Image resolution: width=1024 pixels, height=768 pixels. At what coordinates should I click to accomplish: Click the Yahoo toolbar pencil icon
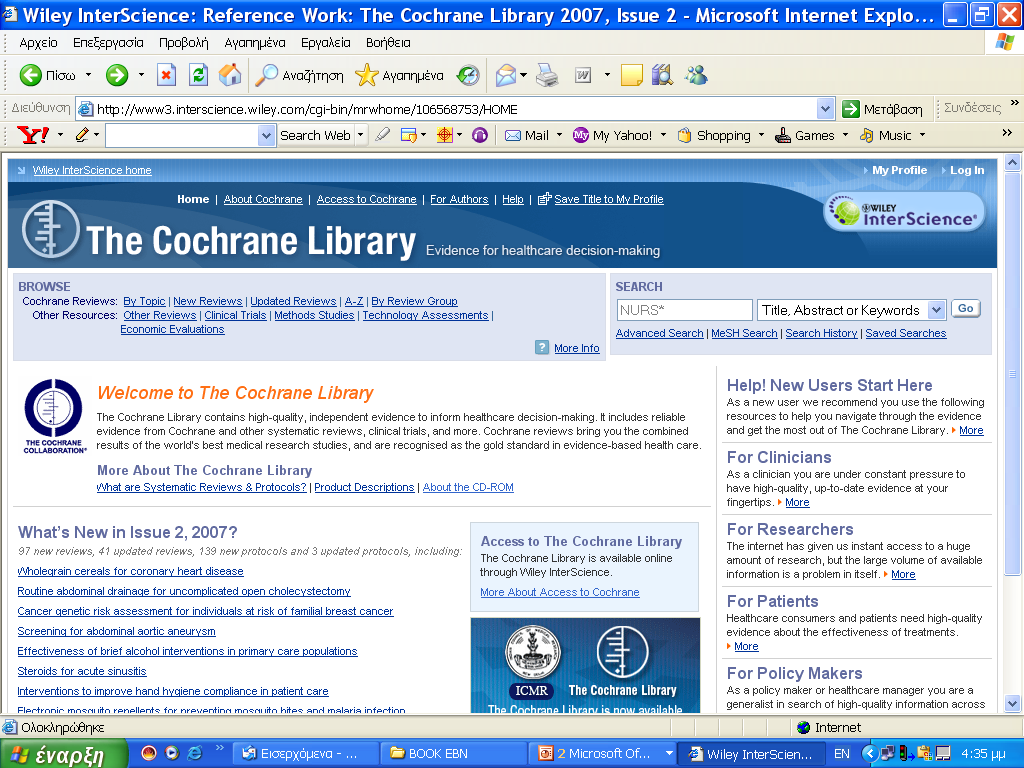(x=82, y=135)
